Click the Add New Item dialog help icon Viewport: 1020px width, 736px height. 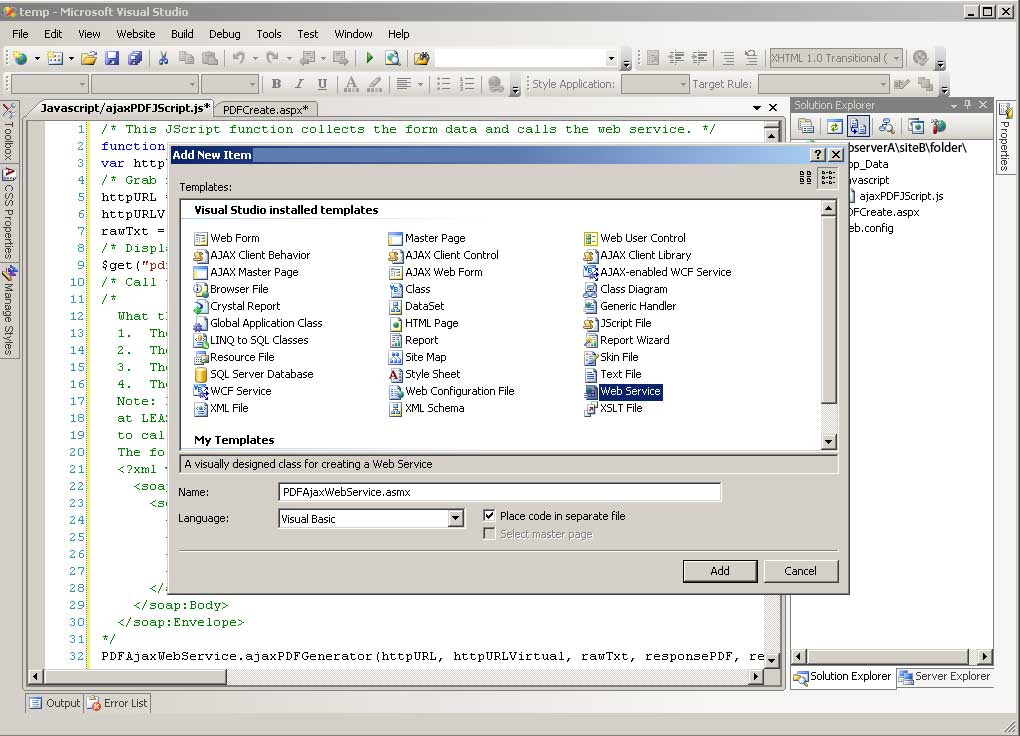(x=818, y=155)
